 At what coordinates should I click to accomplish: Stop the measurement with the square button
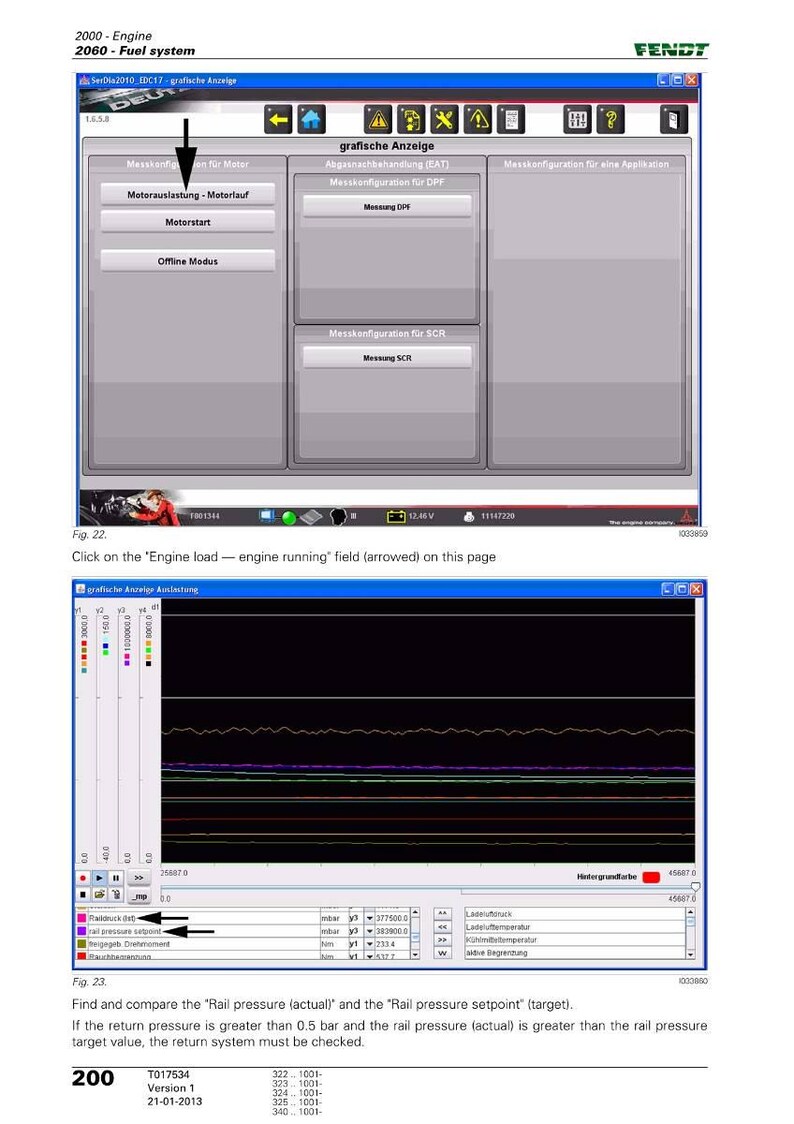click(83, 895)
